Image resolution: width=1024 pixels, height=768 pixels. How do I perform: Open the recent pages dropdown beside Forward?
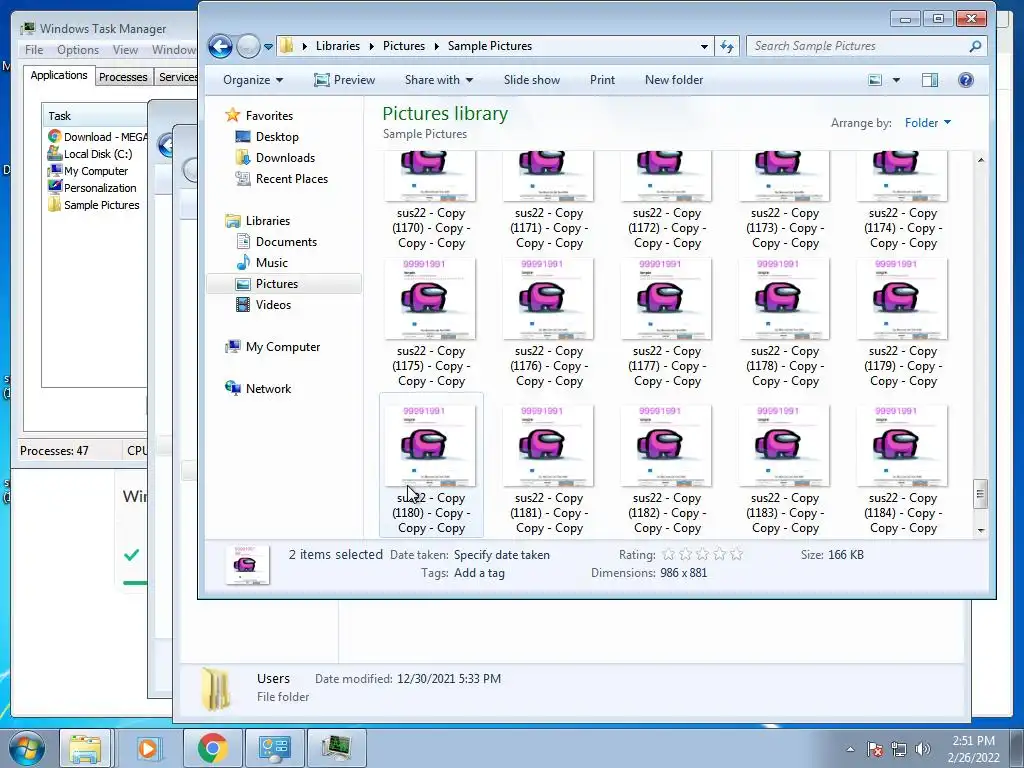pos(268,47)
